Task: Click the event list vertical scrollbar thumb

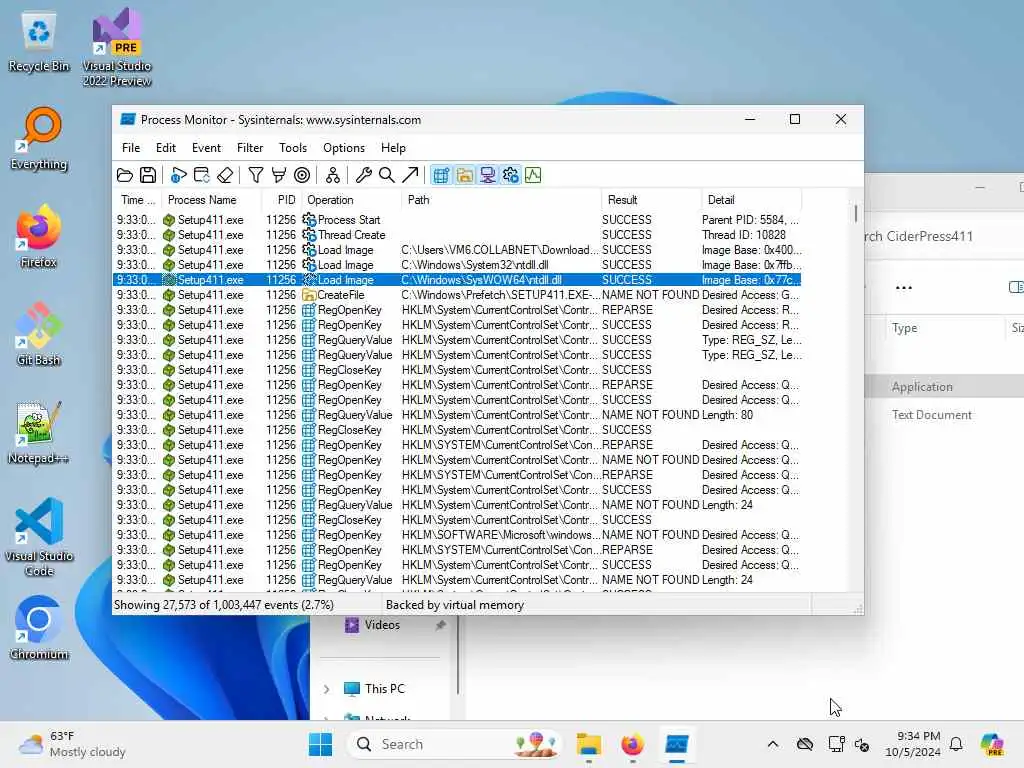Action: pos(856,214)
